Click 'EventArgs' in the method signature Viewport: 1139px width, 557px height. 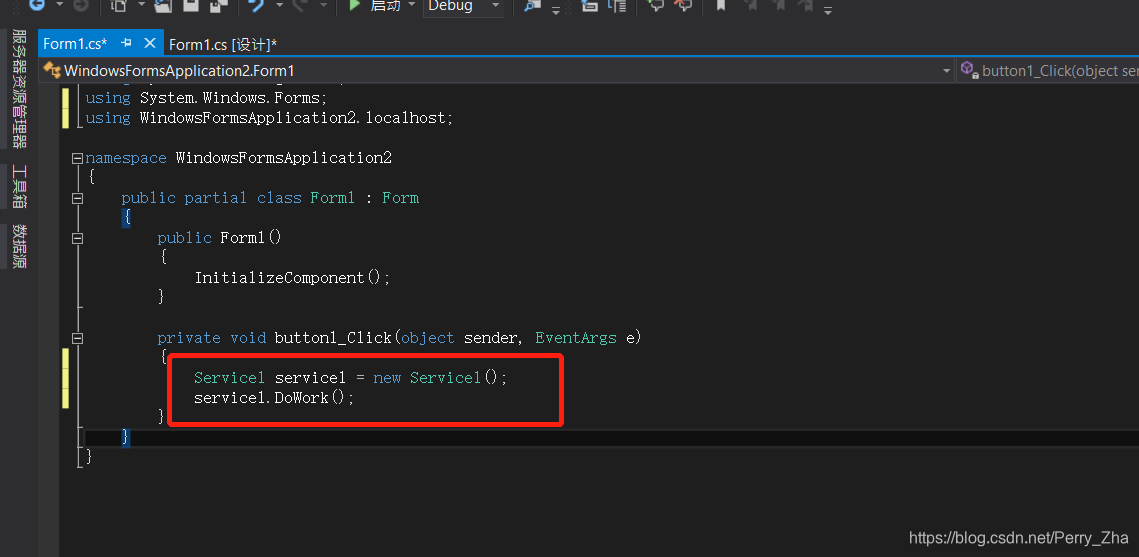(575, 338)
